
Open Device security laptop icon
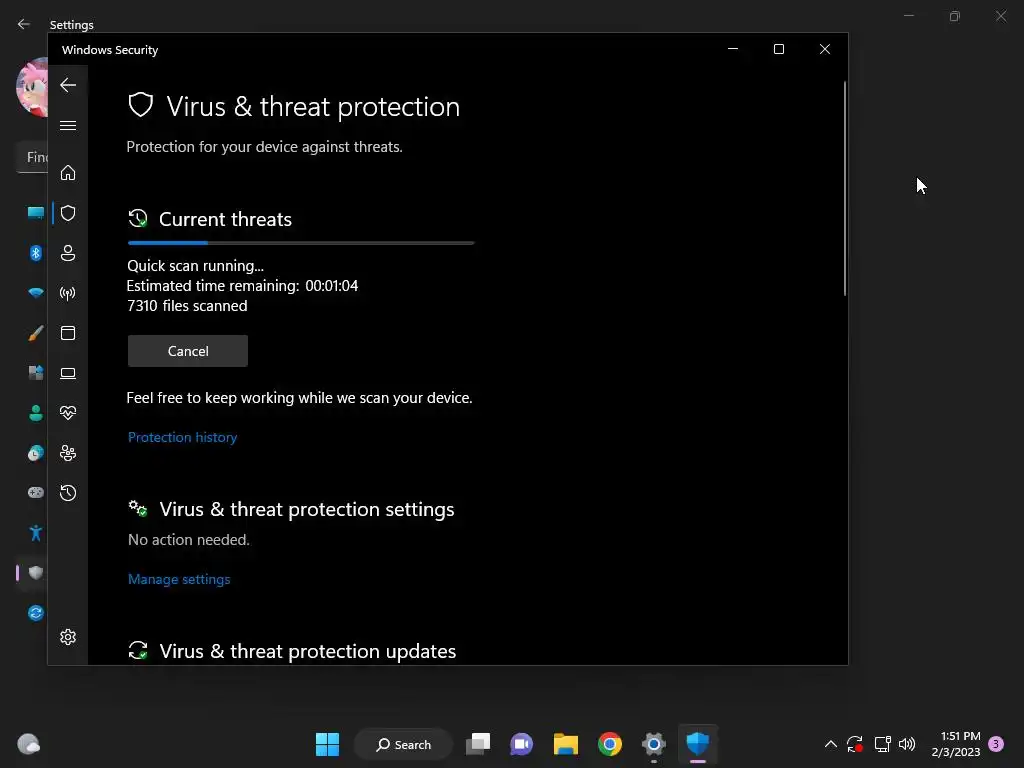68,373
